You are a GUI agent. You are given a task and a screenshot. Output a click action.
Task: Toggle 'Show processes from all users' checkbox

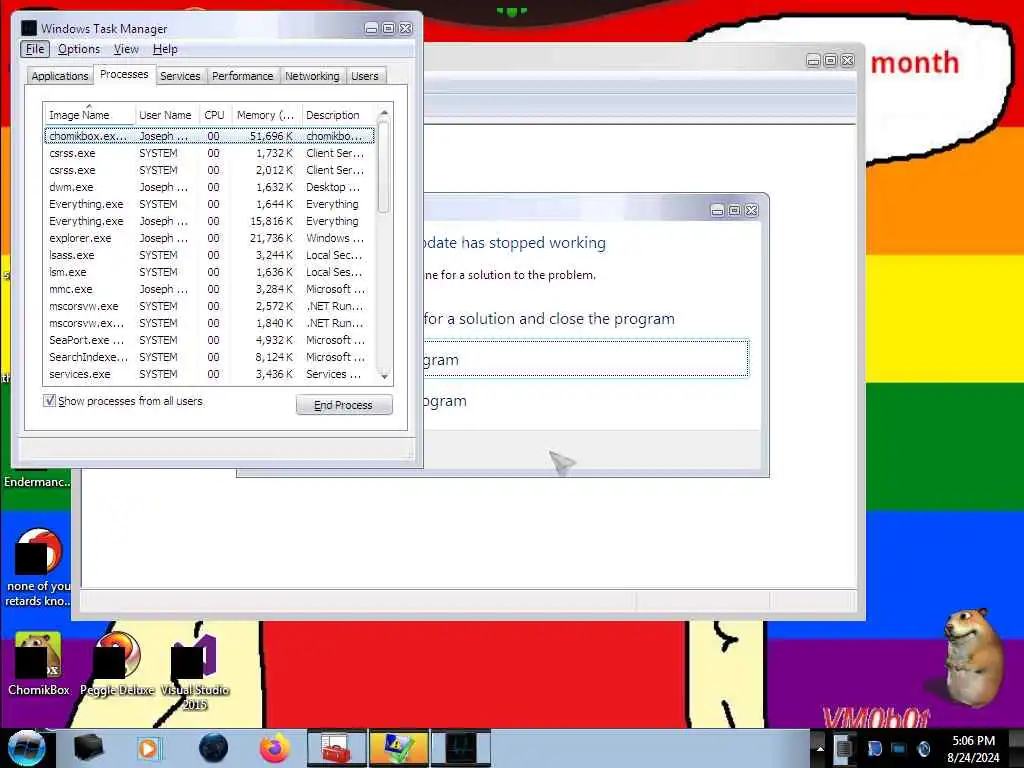(x=49, y=400)
